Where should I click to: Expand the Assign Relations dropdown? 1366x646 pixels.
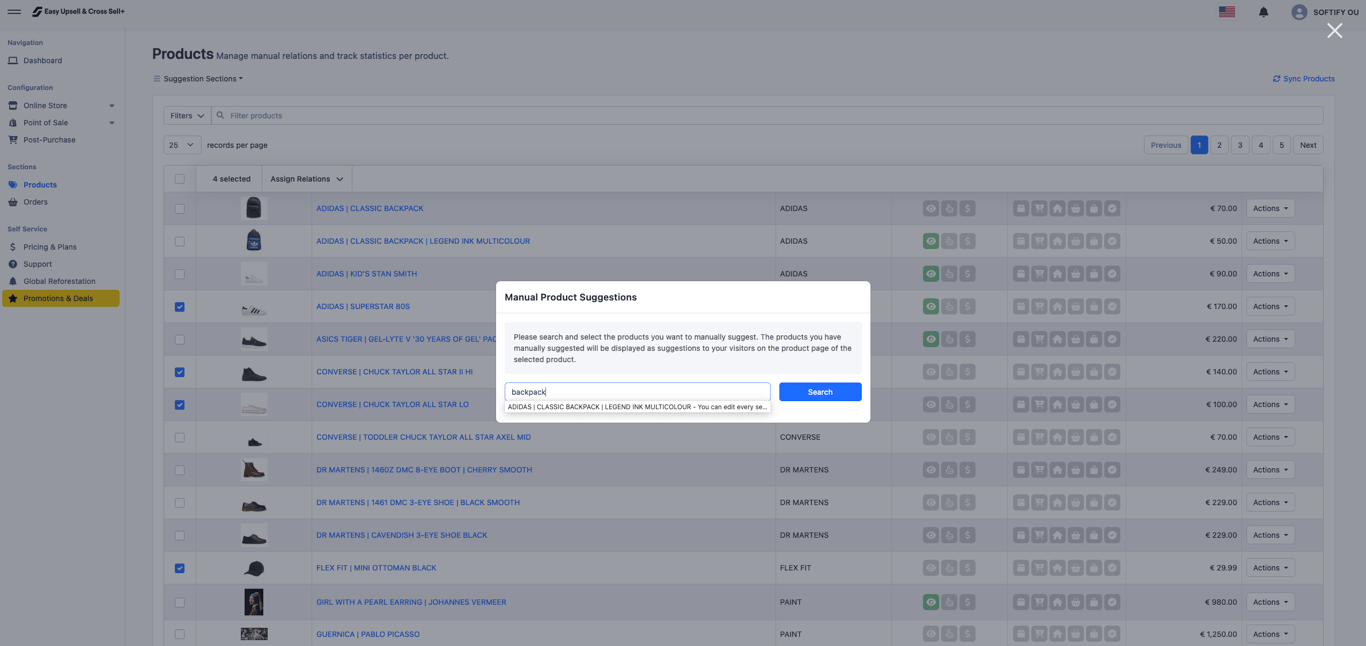coord(307,179)
